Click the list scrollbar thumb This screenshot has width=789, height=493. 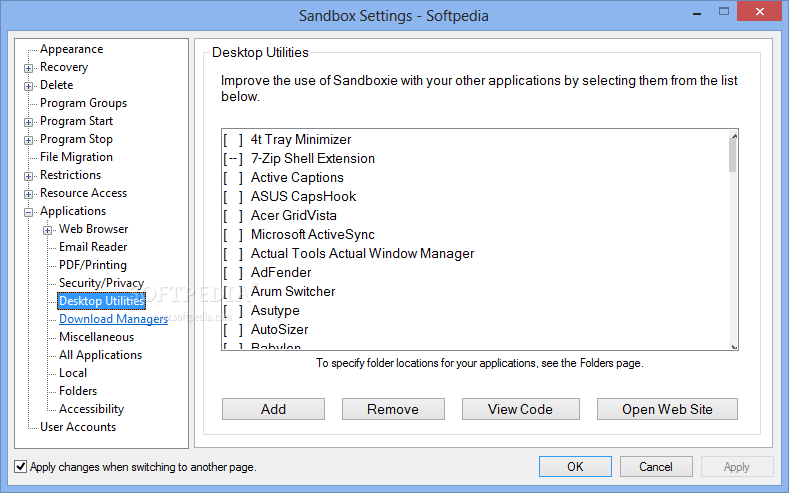click(x=733, y=155)
